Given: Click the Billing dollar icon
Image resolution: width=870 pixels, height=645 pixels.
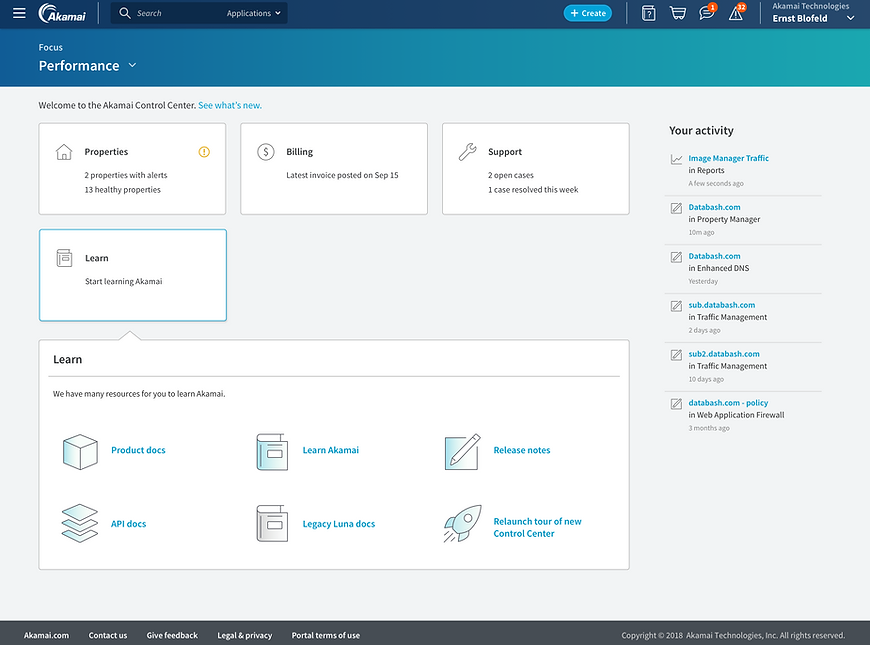Looking at the screenshot, I should click(x=266, y=152).
